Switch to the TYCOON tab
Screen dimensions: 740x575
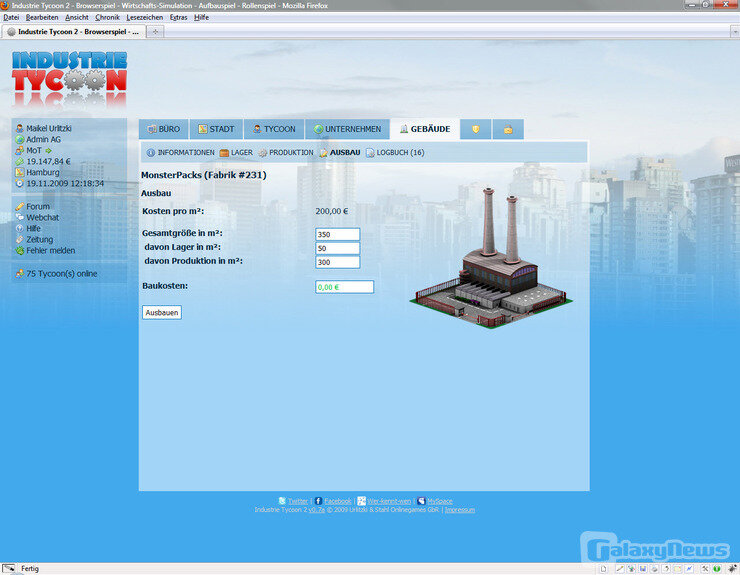pyautogui.click(x=274, y=129)
